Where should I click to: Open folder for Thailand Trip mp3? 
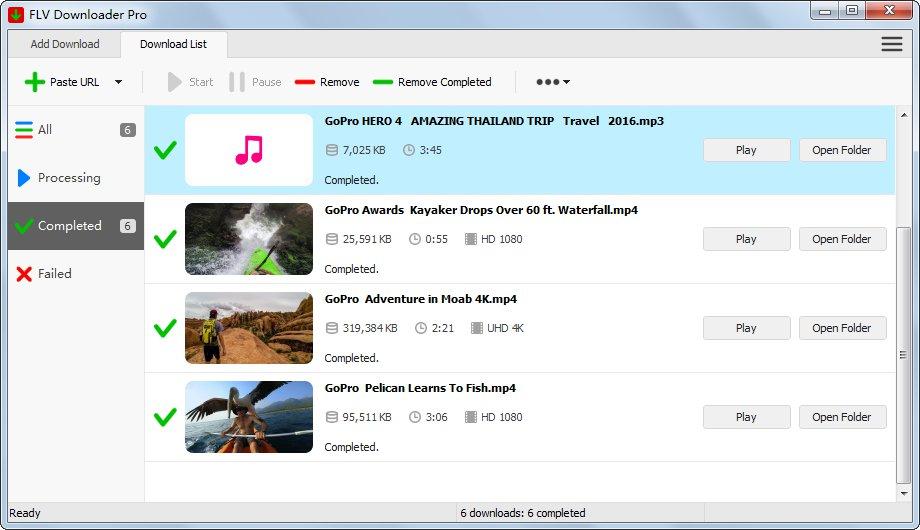842,150
